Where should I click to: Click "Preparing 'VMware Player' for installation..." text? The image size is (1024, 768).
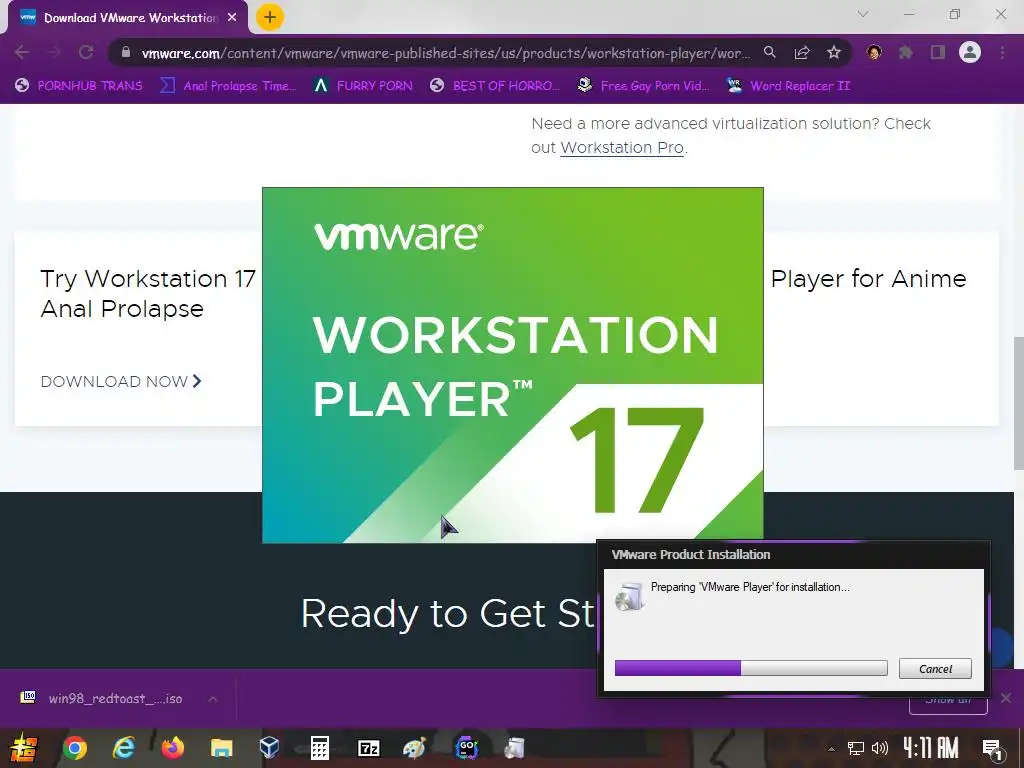tap(750, 587)
